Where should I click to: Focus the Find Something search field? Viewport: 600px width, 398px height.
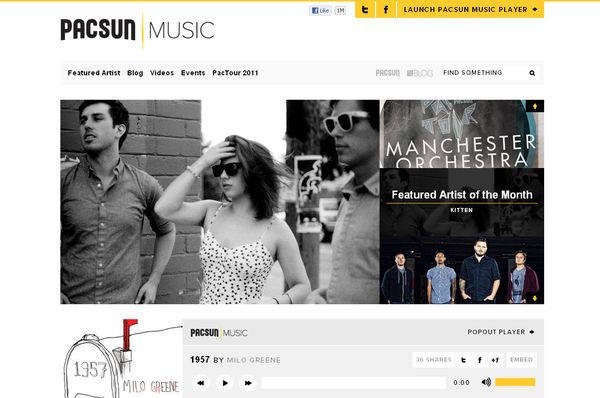pyautogui.click(x=483, y=73)
